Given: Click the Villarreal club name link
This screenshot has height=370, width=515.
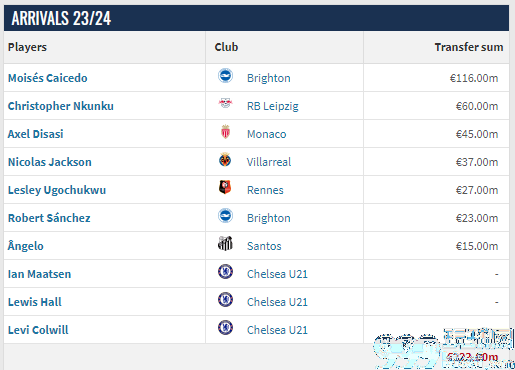Looking at the screenshot, I should [x=269, y=162].
